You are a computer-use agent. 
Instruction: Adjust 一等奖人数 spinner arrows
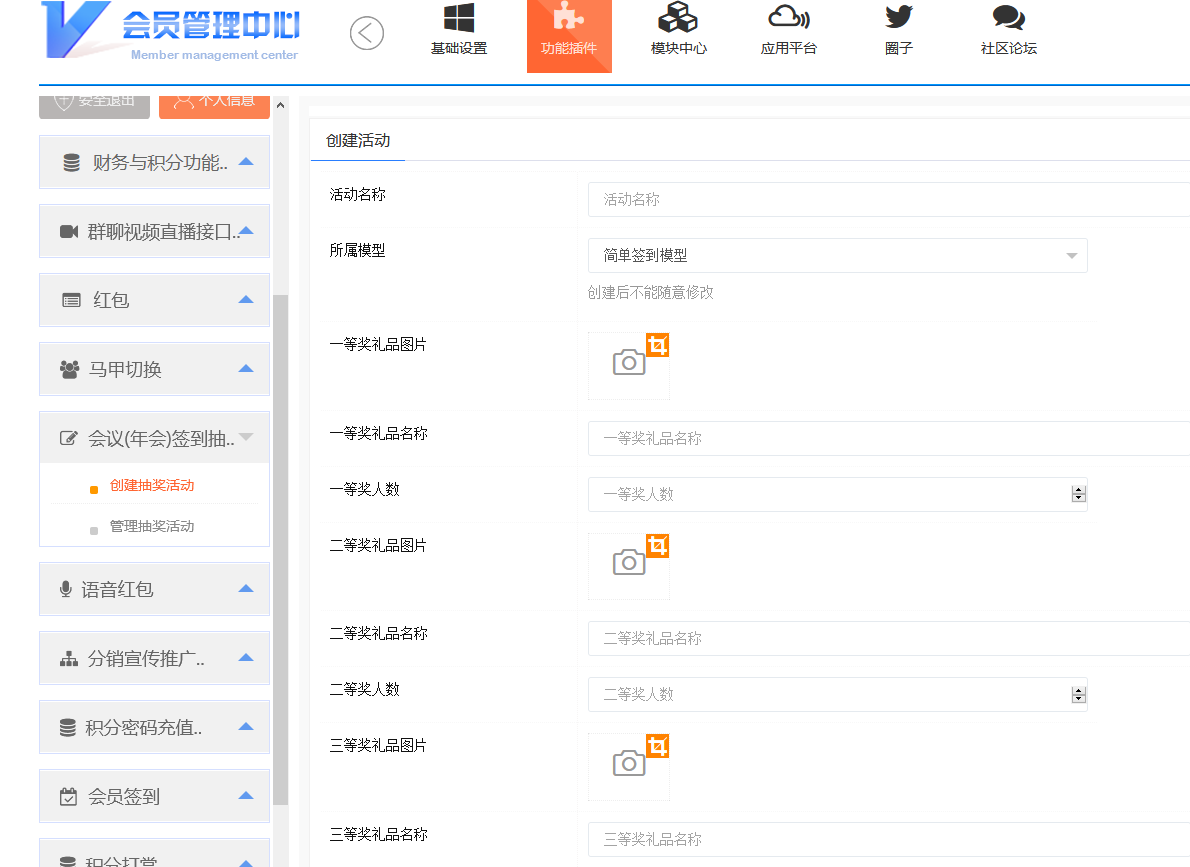1078,494
